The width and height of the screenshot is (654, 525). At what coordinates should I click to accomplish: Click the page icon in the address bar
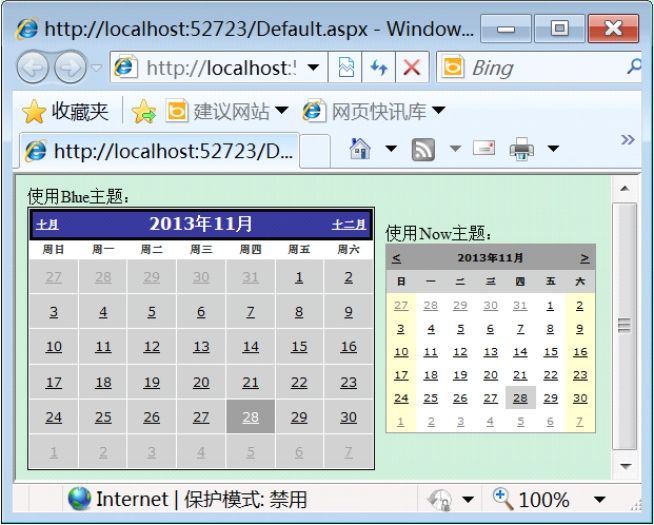(x=124, y=67)
